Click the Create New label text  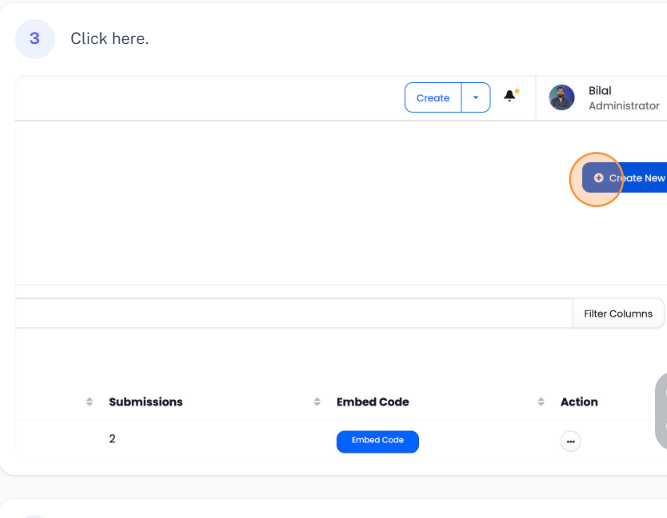[x=638, y=178]
